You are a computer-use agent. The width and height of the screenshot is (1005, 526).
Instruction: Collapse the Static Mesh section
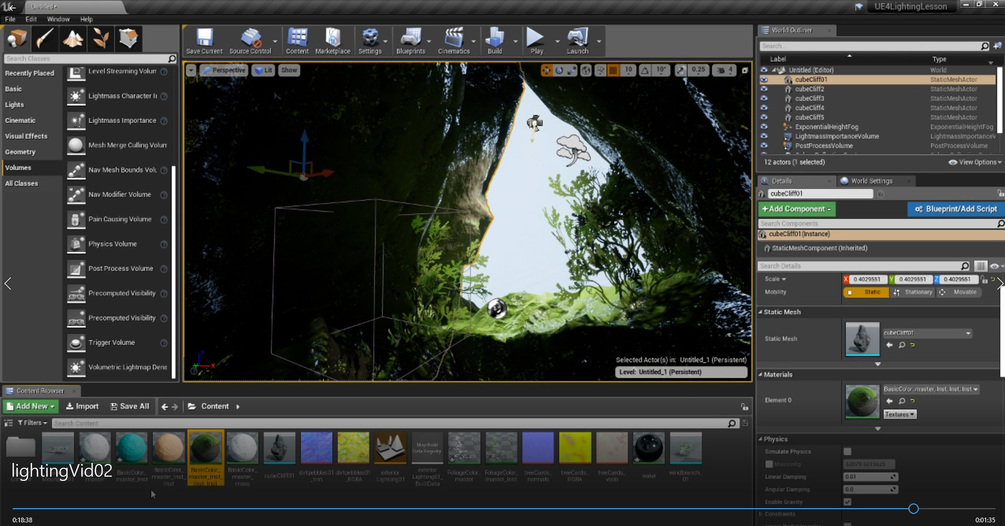pyautogui.click(x=761, y=312)
